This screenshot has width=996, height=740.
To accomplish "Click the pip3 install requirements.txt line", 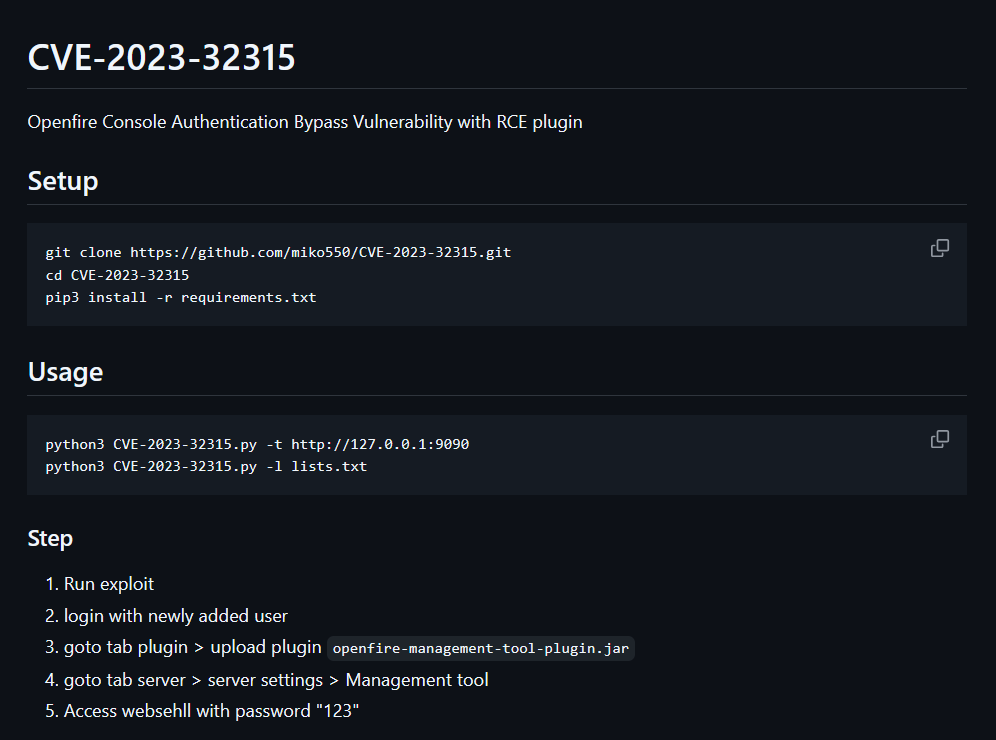I will (x=181, y=297).
